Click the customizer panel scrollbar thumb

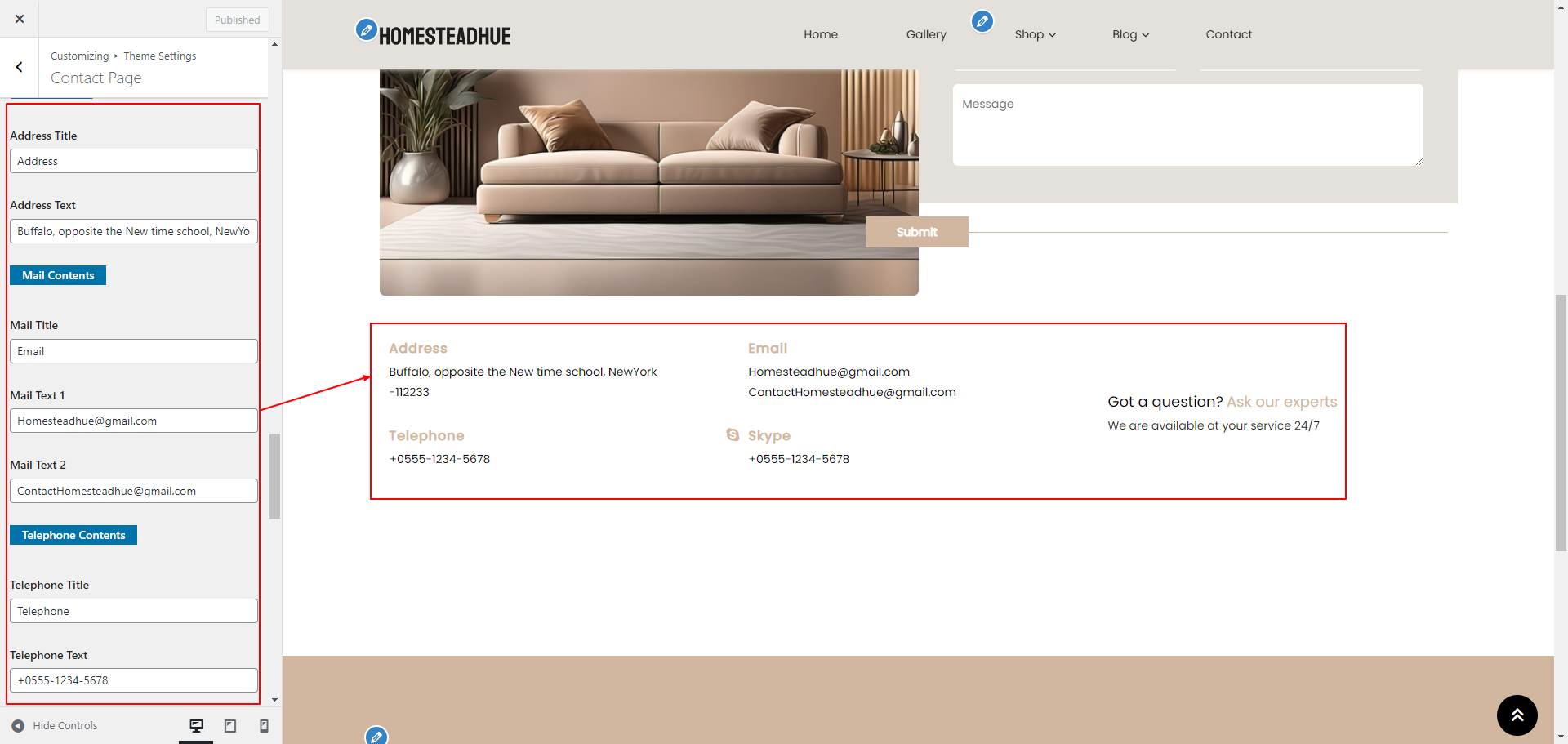275,475
